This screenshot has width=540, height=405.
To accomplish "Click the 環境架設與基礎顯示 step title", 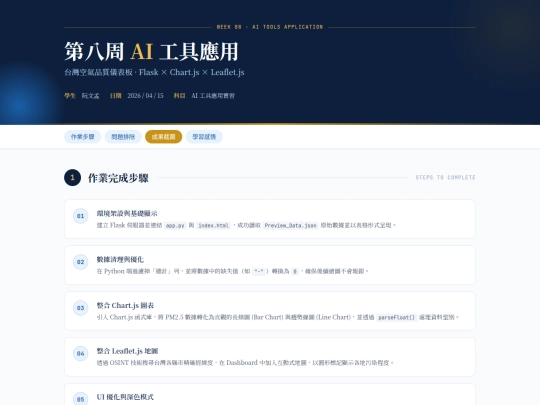I will pyautogui.click(x=127, y=214).
